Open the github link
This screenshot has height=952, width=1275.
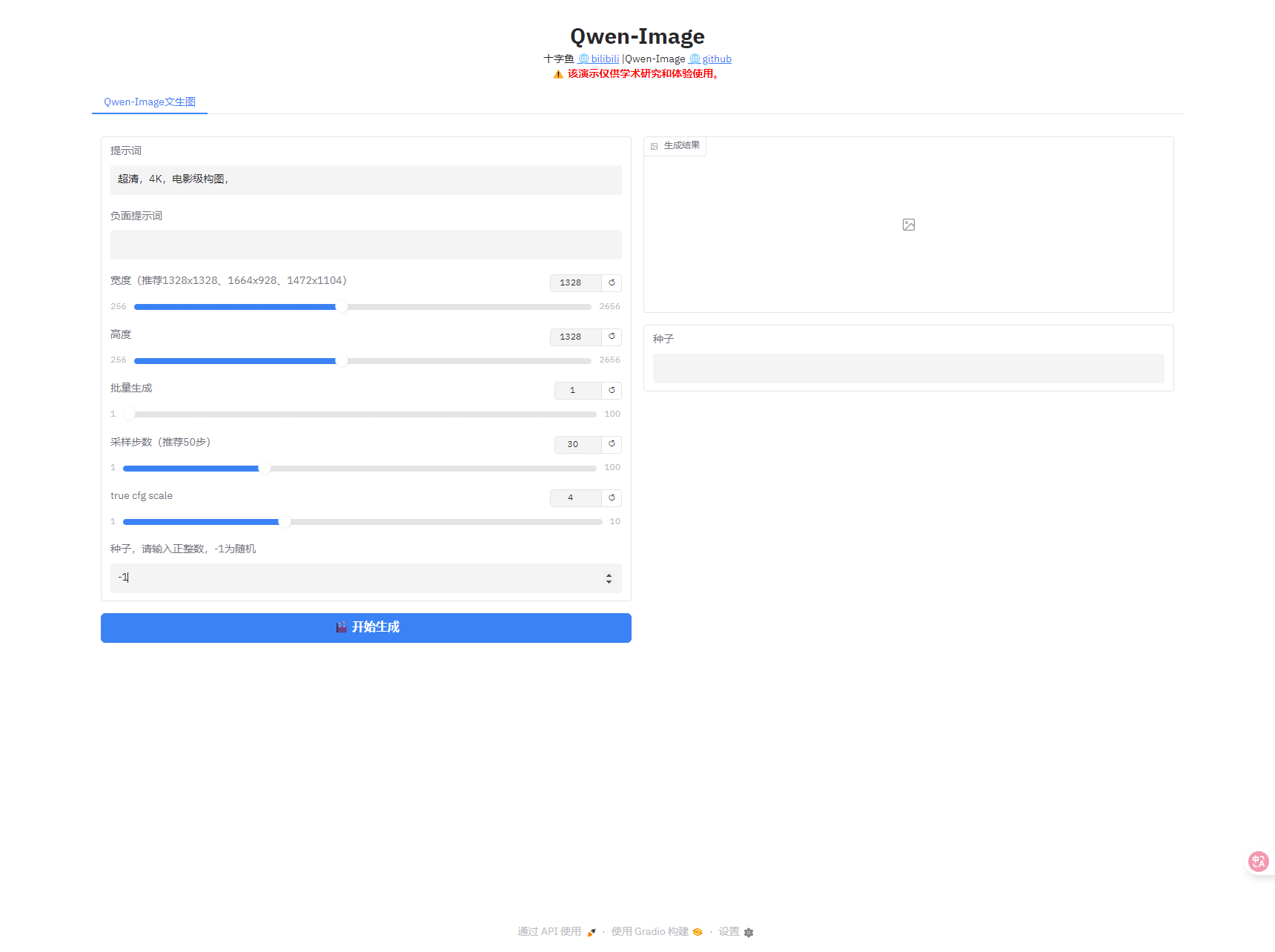[x=717, y=59]
